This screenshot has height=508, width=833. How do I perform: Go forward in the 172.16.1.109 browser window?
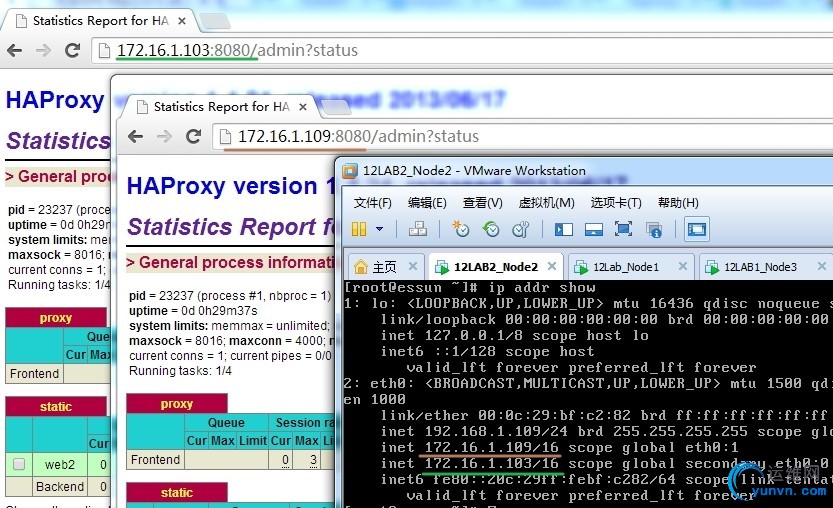point(165,137)
